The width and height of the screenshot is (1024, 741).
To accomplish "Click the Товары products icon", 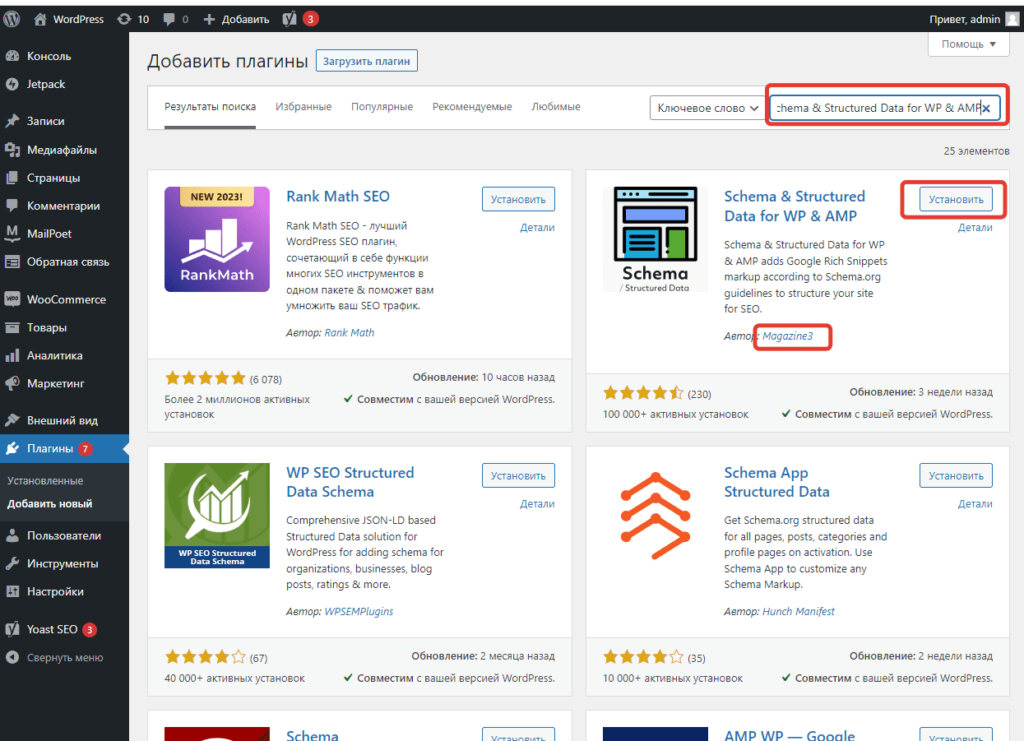I will [x=12, y=327].
